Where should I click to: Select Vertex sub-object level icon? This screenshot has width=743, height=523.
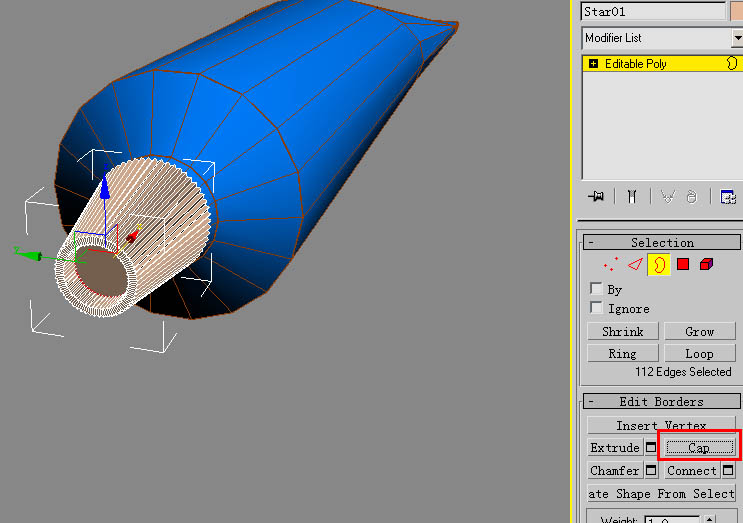pos(611,264)
